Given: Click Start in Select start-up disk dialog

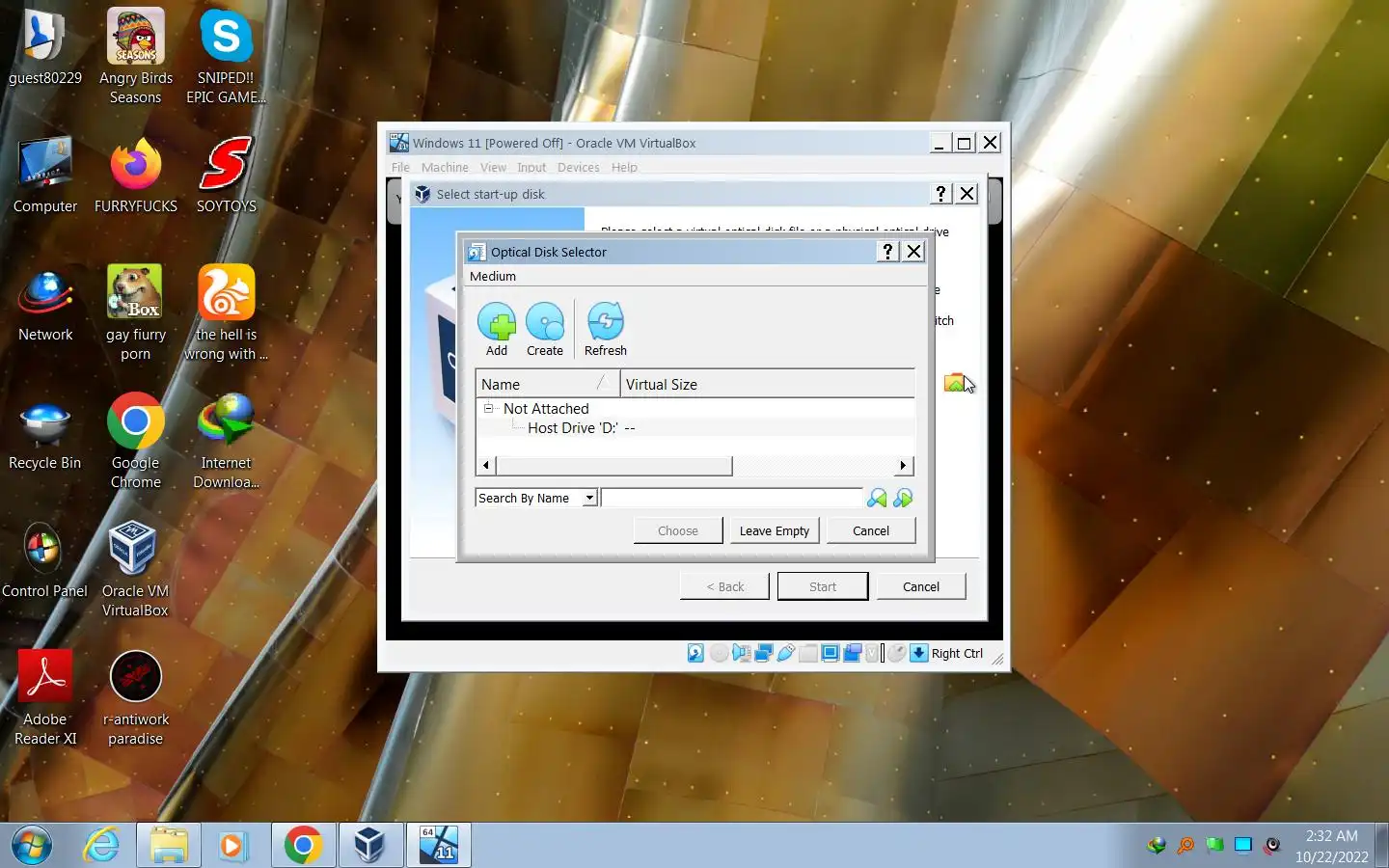Looking at the screenshot, I should 823,586.
